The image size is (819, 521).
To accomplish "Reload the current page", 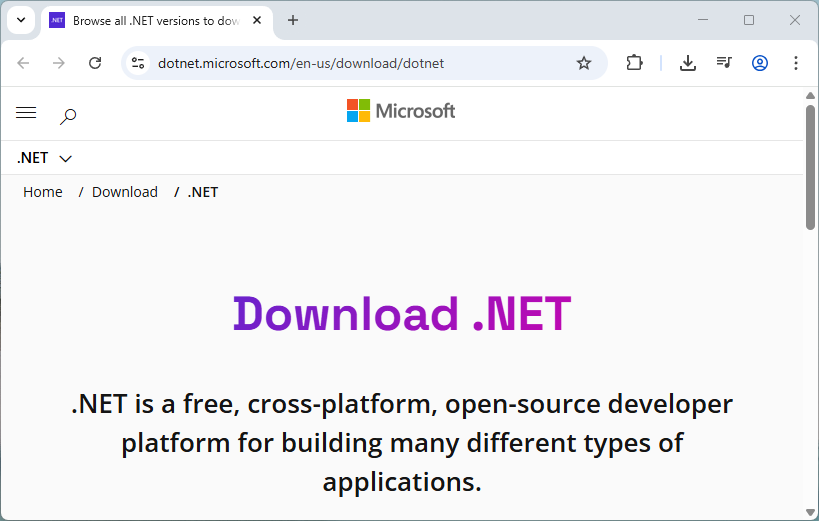I will point(95,63).
